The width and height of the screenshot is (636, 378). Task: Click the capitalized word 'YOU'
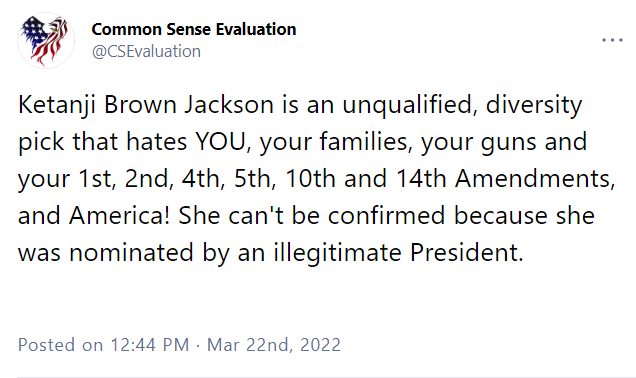(x=220, y=142)
